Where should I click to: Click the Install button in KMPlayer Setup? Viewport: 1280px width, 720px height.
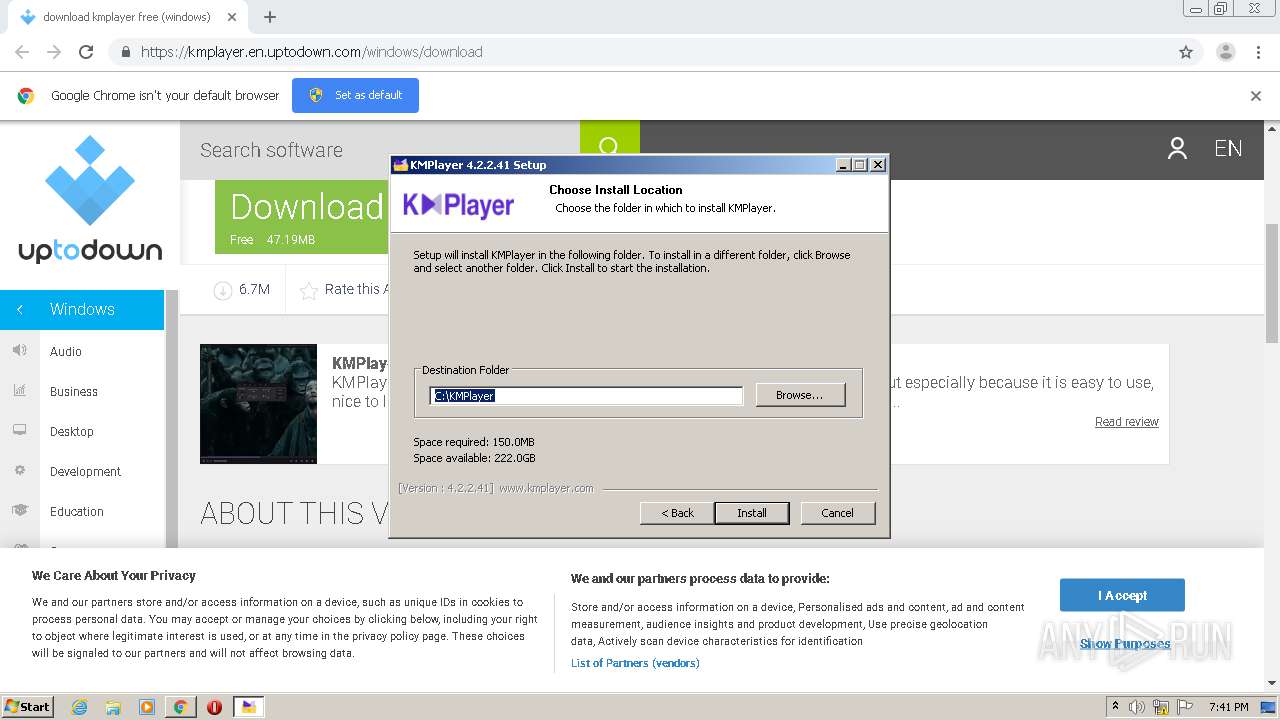click(x=752, y=513)
